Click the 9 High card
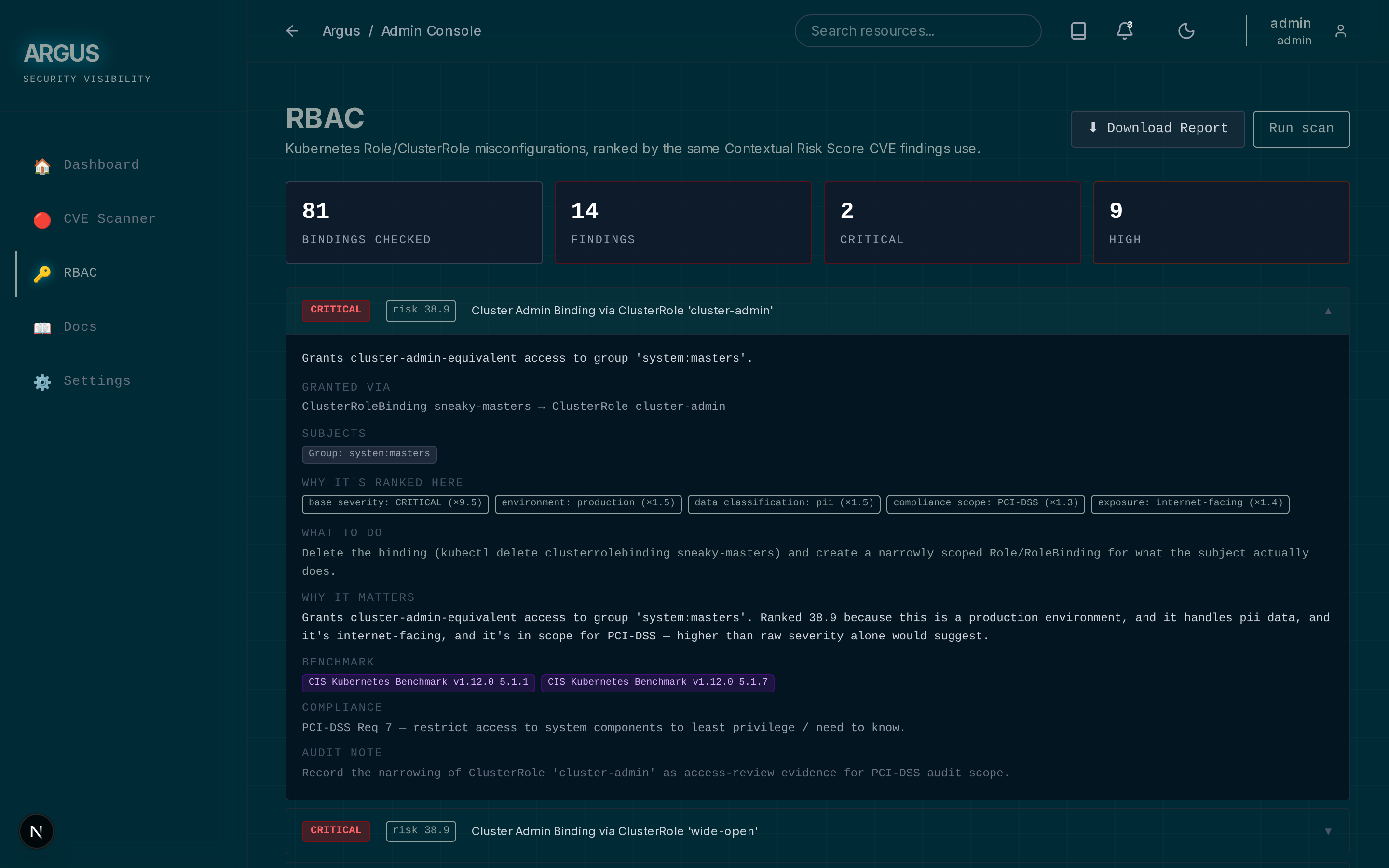Image resolution: width=1389 pixels, height=868 pixels. coord(1221,223)
